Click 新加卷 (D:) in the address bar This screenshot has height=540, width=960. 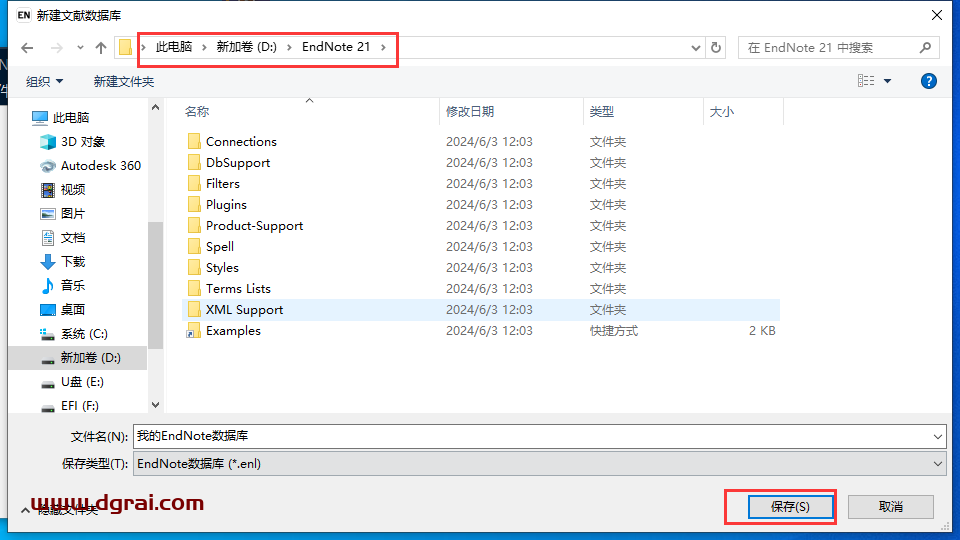pos(246,47)
